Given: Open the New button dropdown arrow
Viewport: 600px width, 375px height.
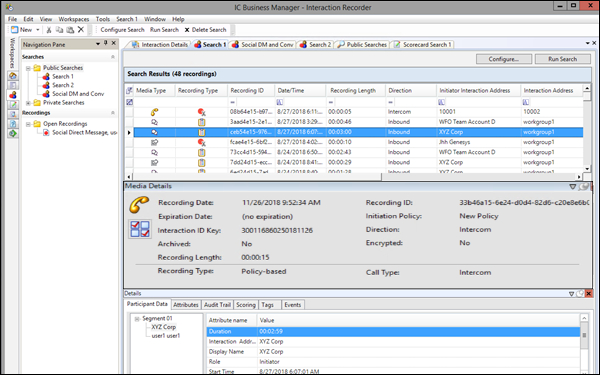Looking at the screenshot, I should 38,30.
